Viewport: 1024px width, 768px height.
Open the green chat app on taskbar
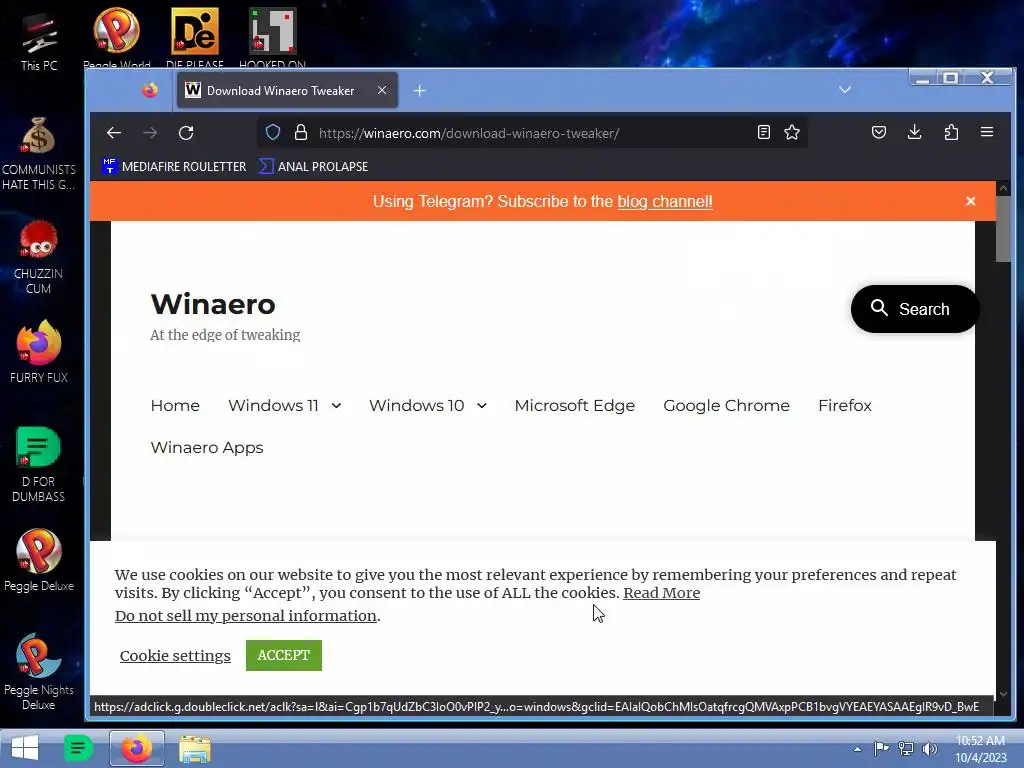[78, 748]
